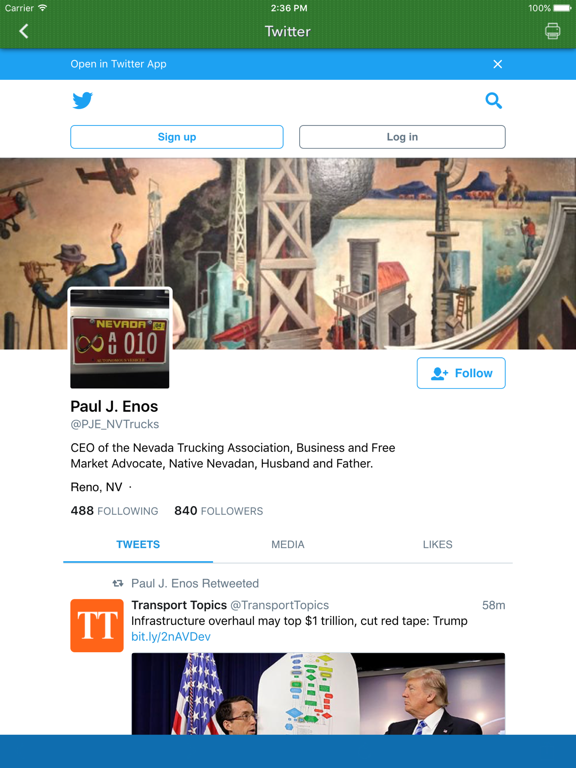Switch to the Media tab

click(x=288, y=545)
